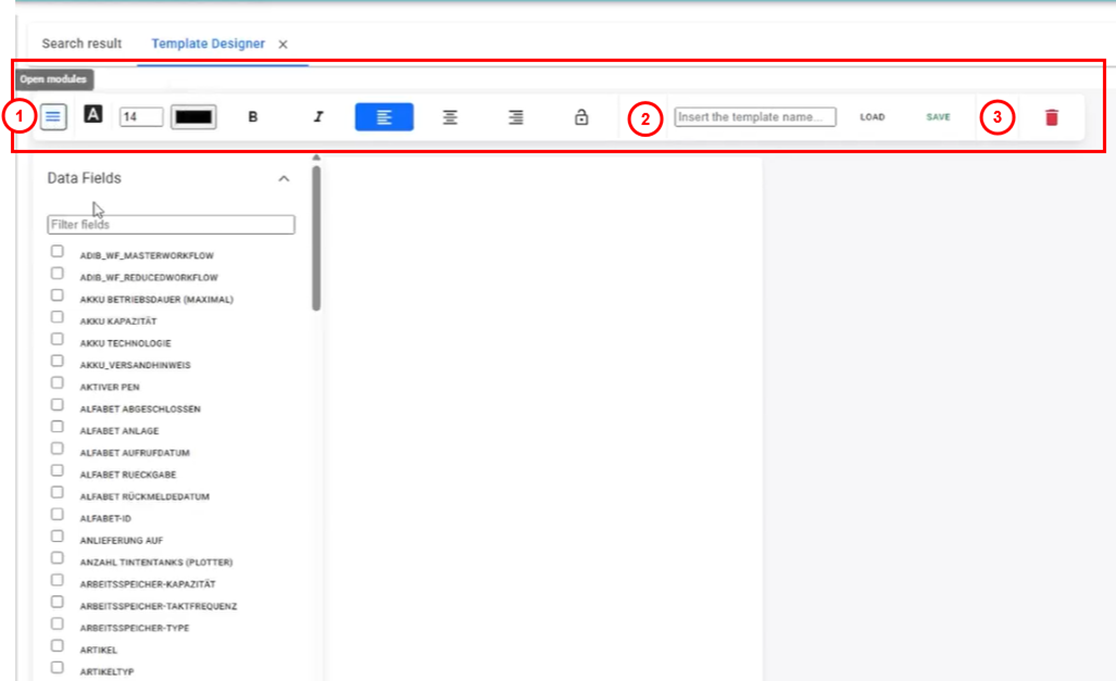Toggle italic text formatting
Viewport: 1116px width, 681px height.
[x=318, y=117]
